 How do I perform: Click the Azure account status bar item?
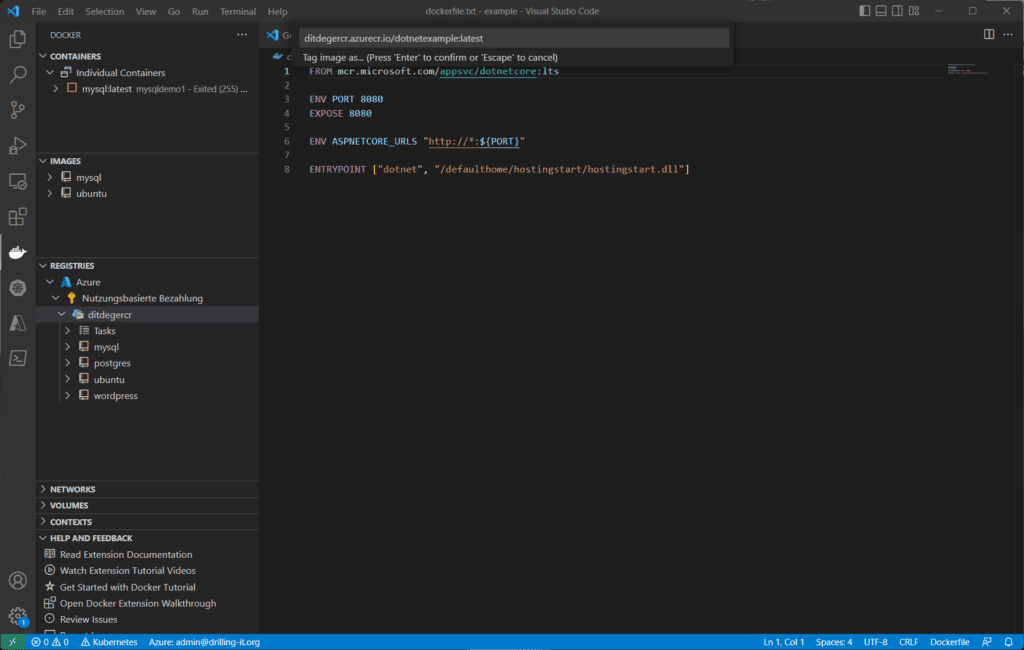click(204, 642)
